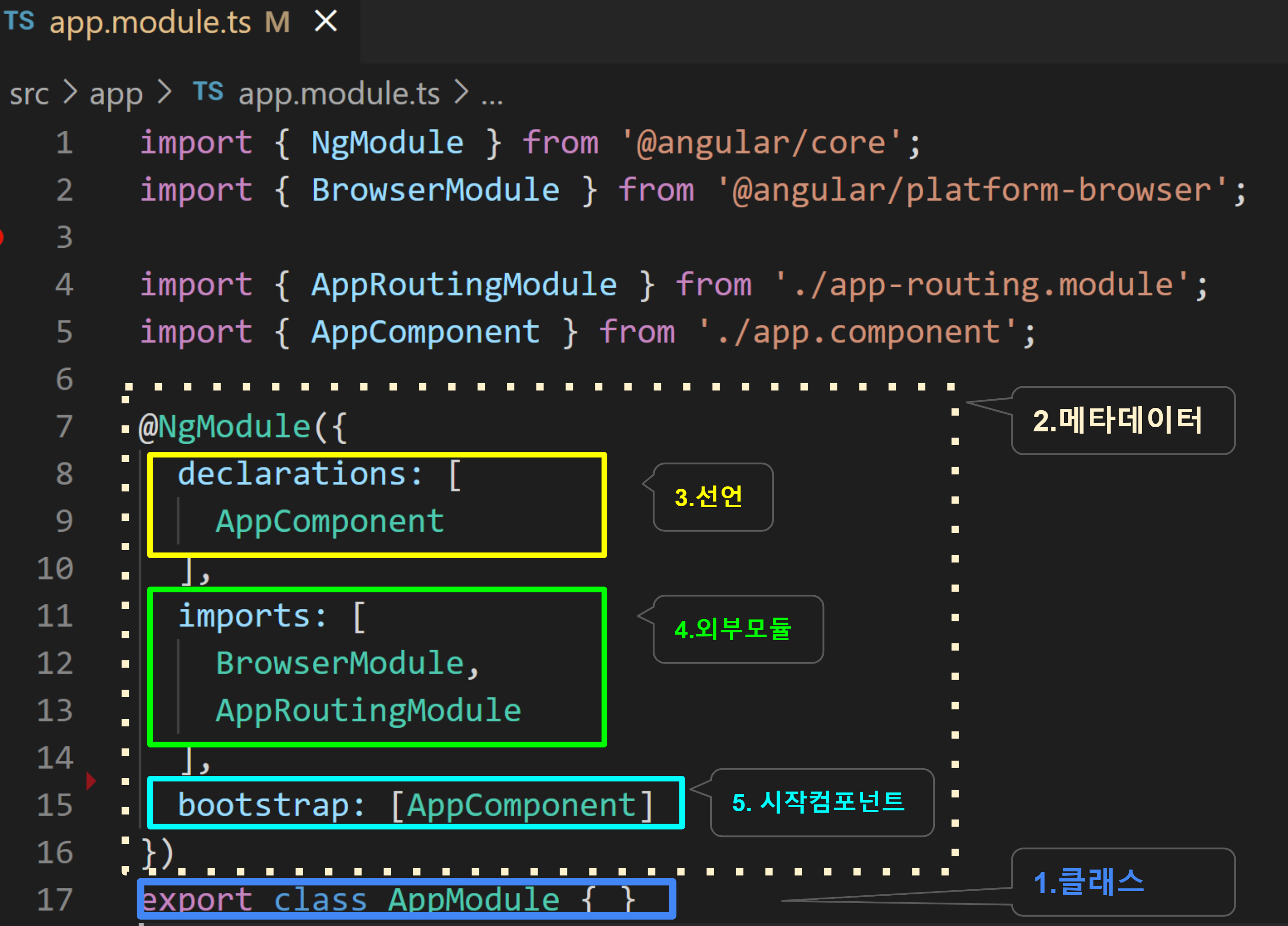This screenshot has height=926, width=1288.
Task: Expand chevron after src in breadcrumb
Action: 70,92
